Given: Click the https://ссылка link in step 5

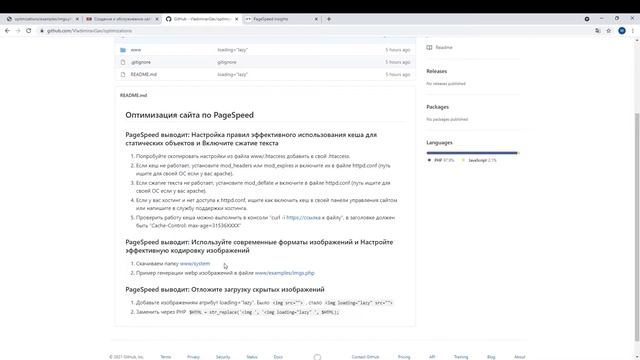Looking at the screenshot, I should coord(303,218).
